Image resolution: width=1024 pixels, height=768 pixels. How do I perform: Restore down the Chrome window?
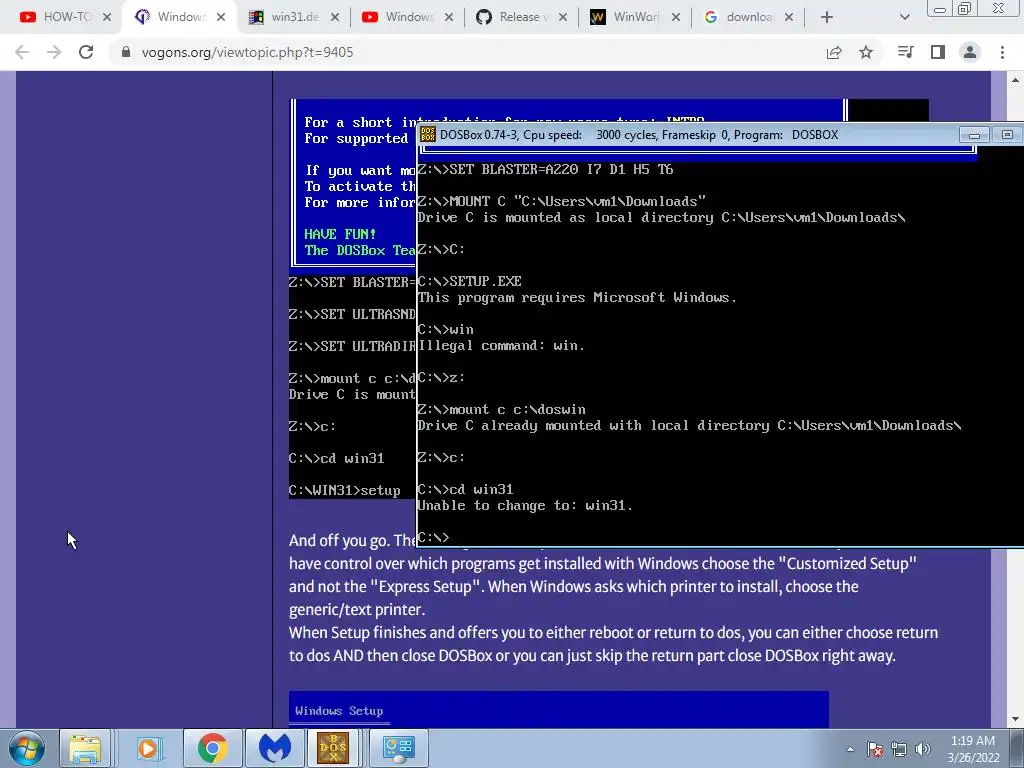[x=965, y=9]
